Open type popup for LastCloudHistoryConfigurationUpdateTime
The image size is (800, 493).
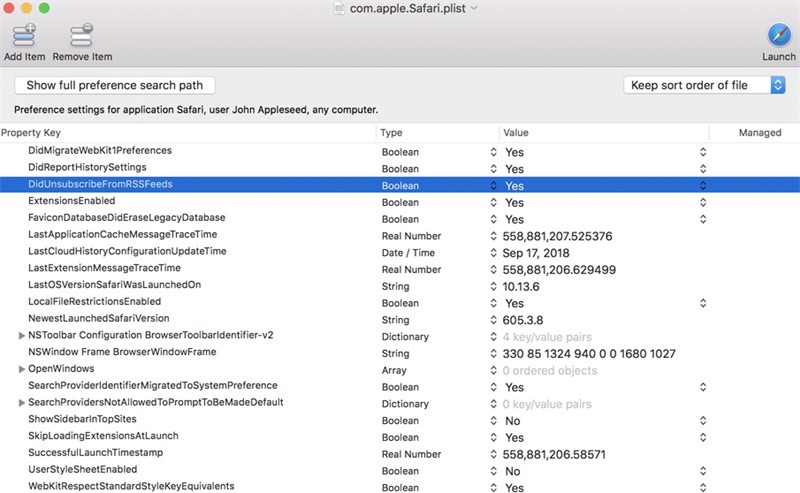493,253
